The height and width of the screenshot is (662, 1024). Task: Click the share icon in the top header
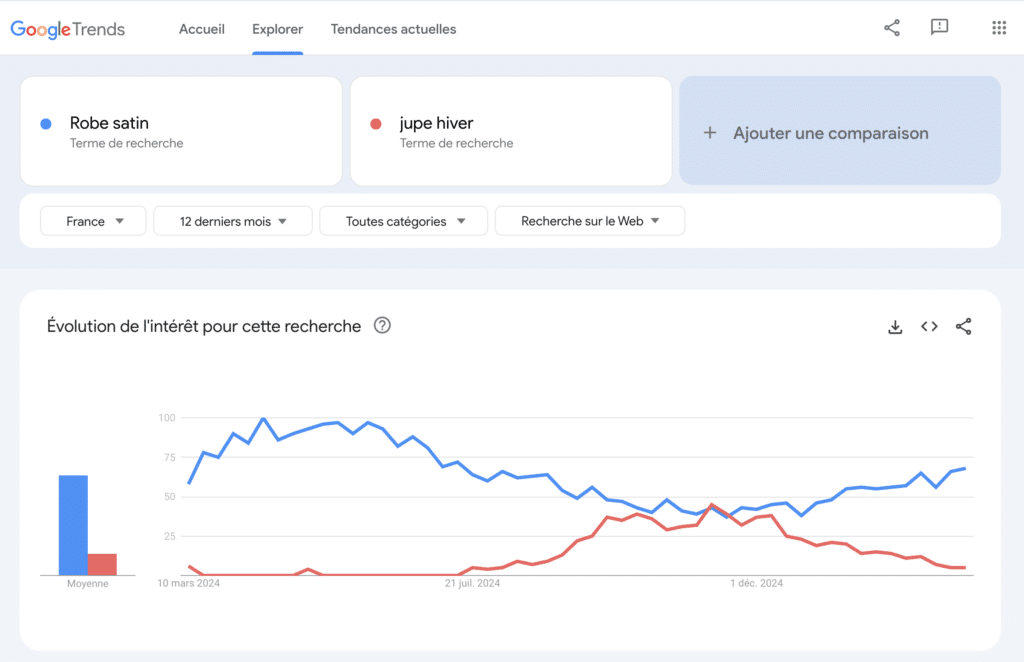pos(891,27)
